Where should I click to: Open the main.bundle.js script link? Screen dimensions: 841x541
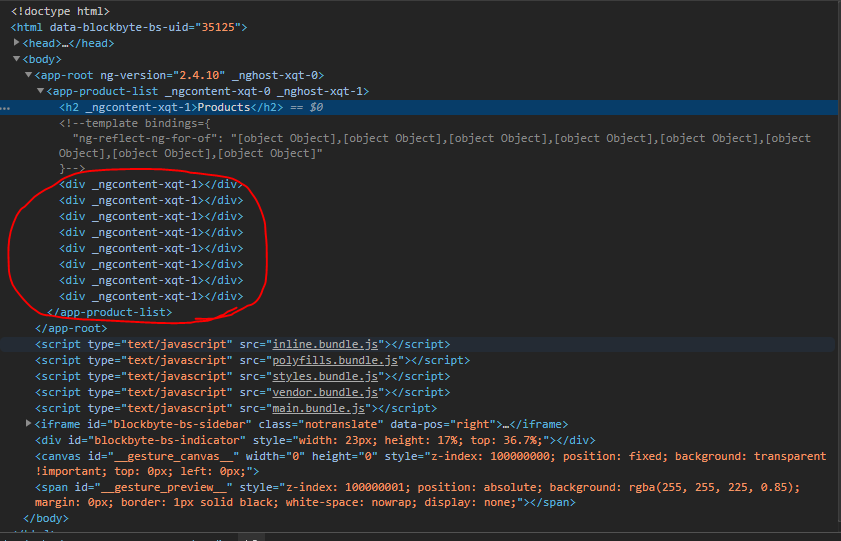click(319, 409)
